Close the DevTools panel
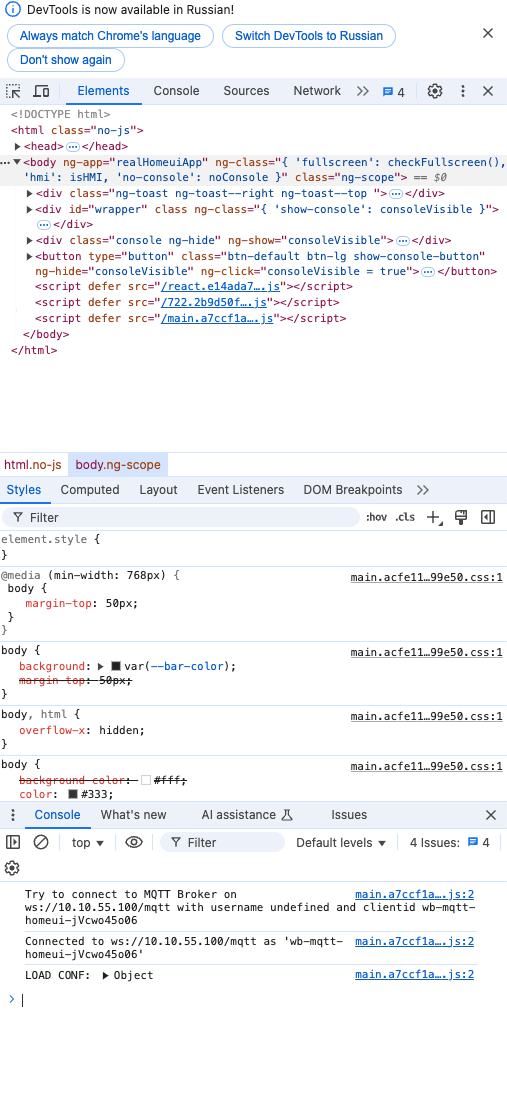 pos(488,91)
